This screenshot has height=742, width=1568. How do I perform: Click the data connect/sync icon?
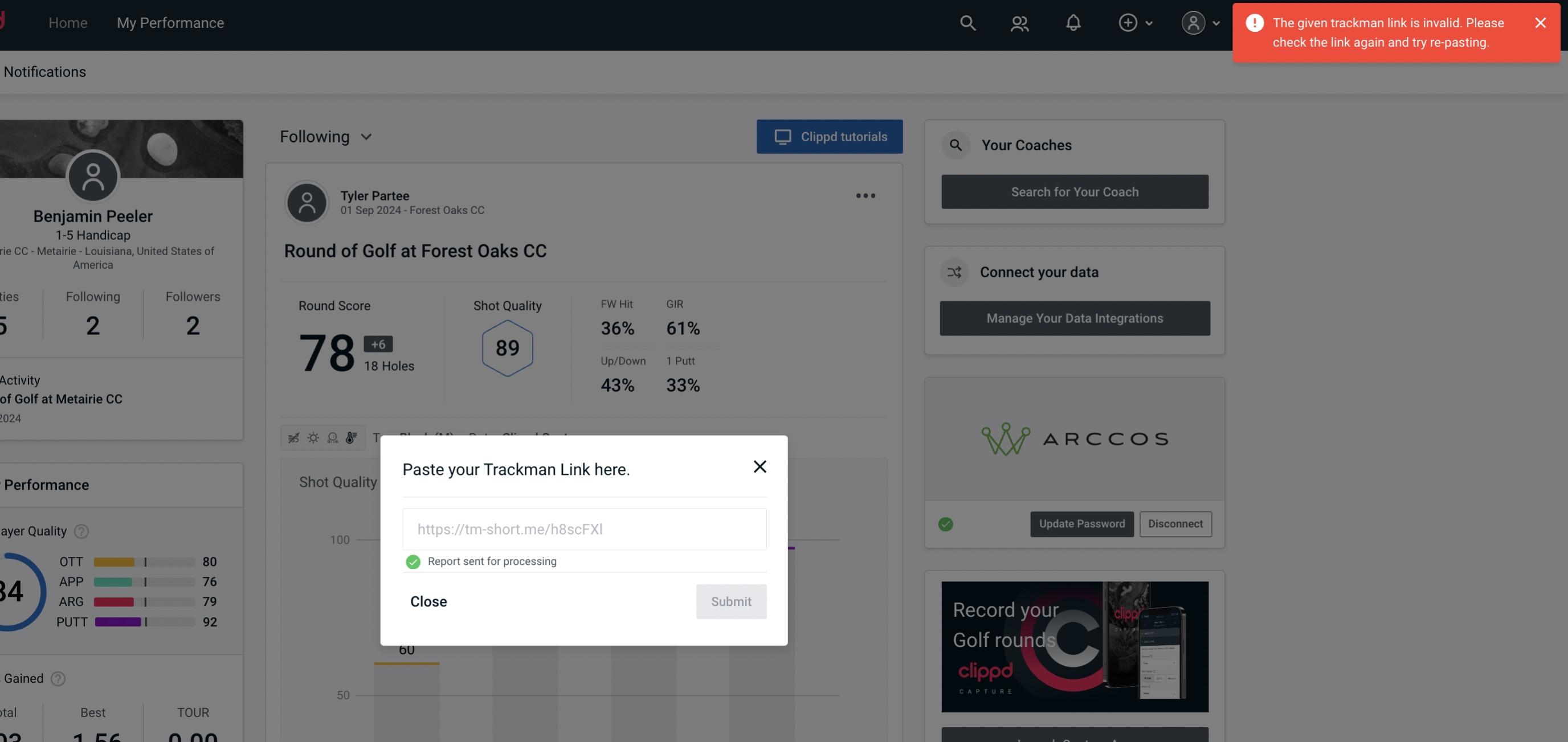(955, 272)
